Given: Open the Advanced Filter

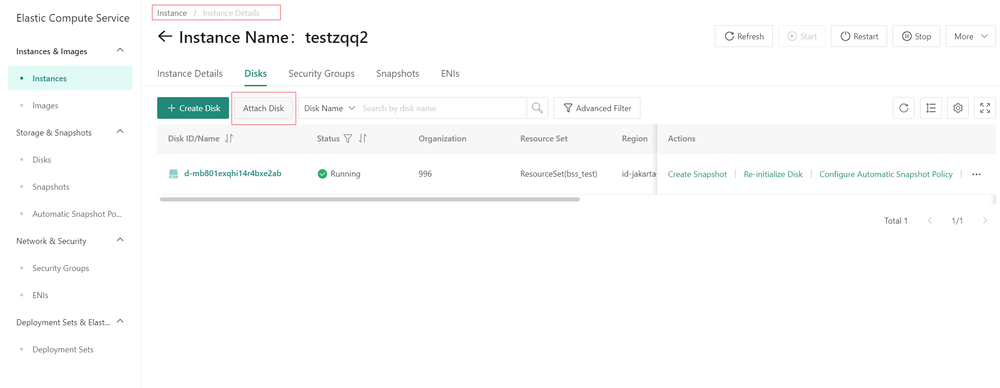Looking at the screenshot, I should 597,108.
